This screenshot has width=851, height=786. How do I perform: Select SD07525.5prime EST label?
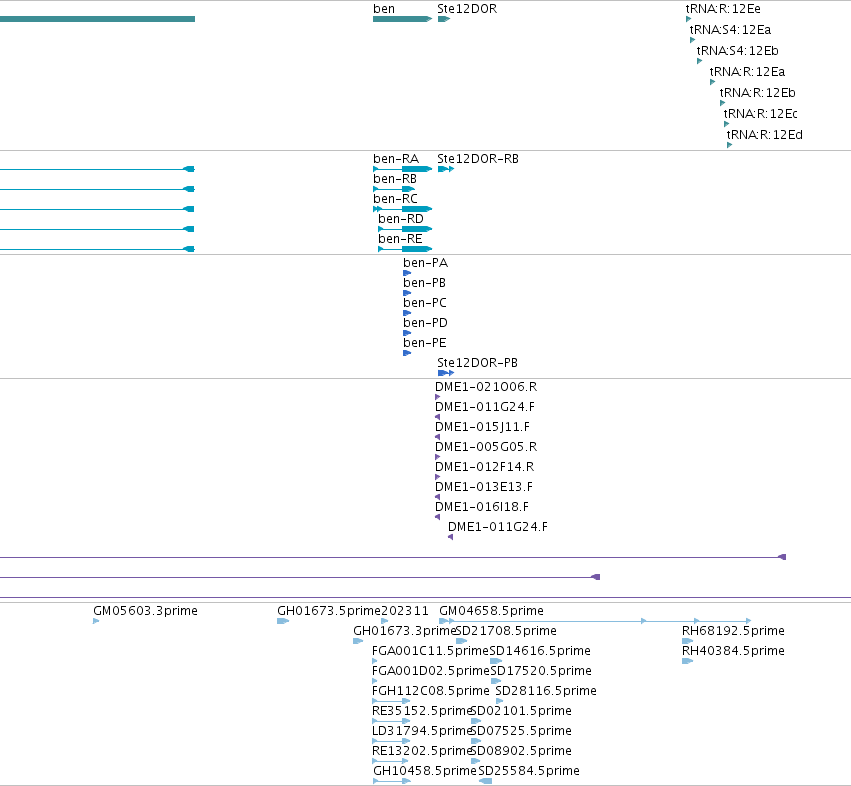click(x=522, y=731)
